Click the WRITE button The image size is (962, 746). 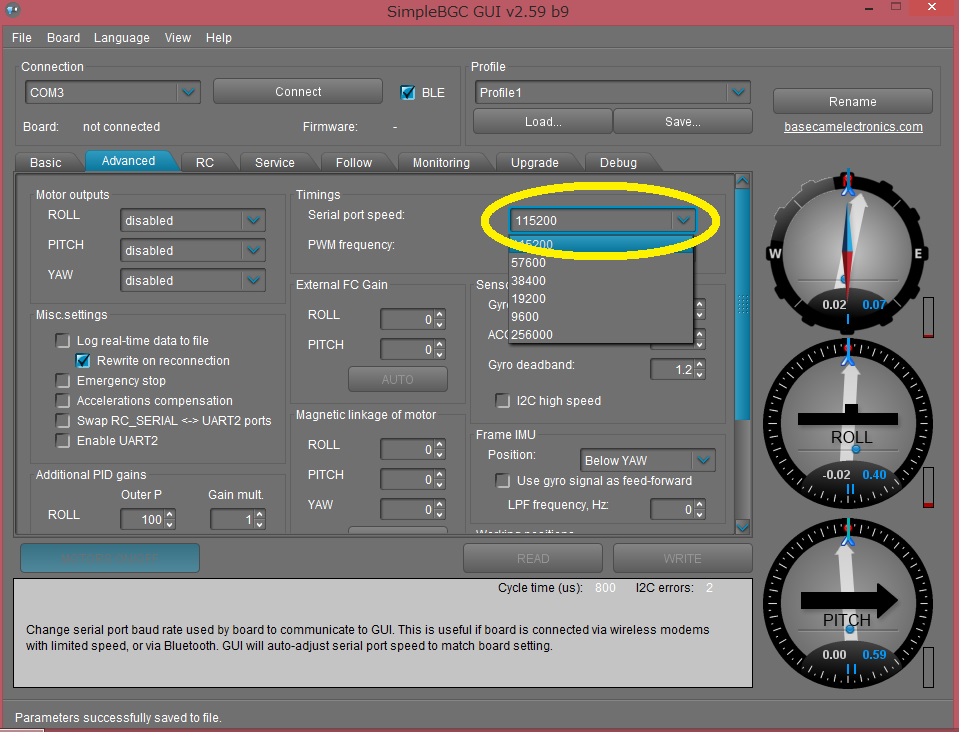682,558
